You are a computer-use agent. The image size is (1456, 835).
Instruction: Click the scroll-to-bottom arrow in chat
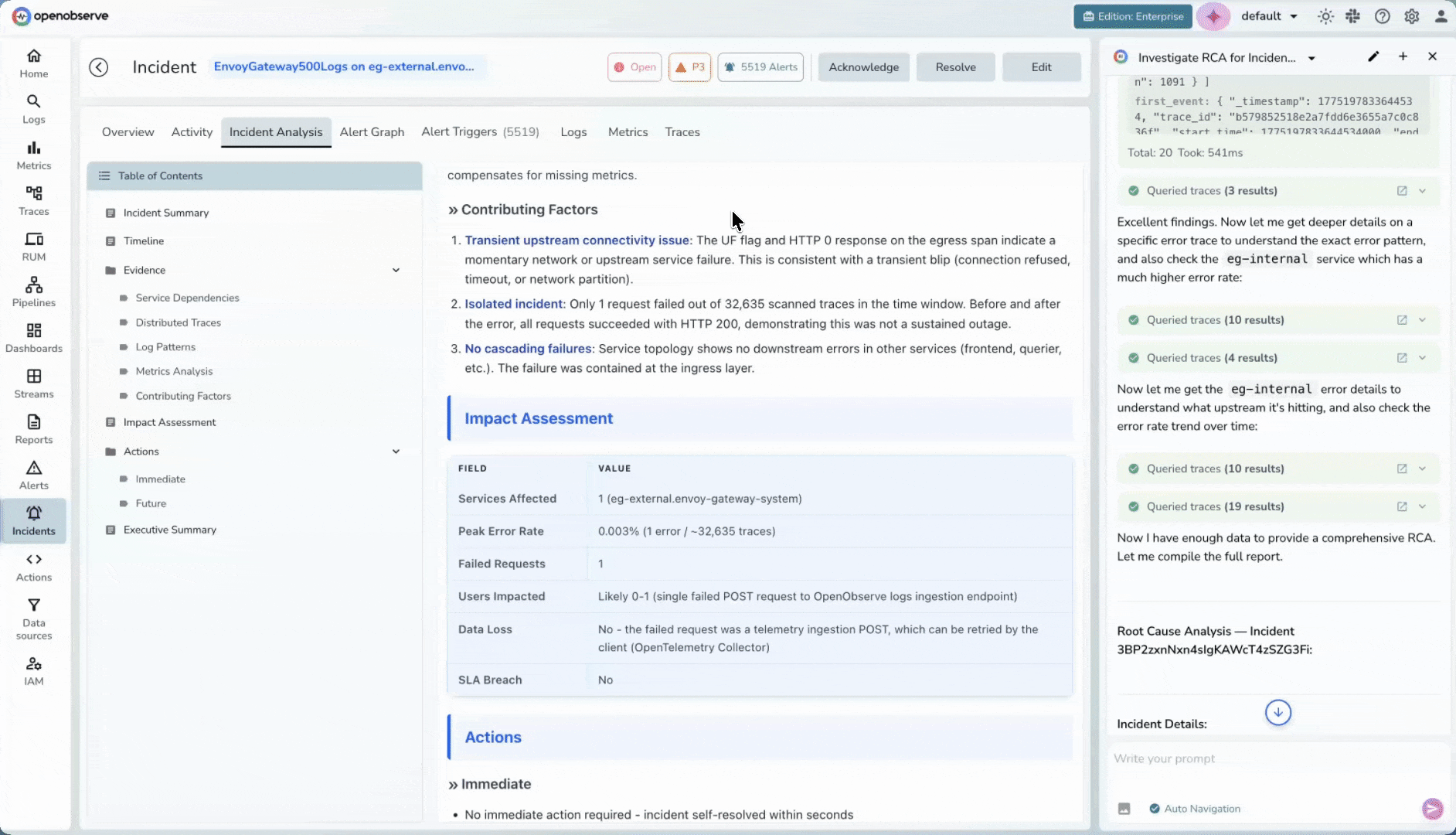point(1278,712)
